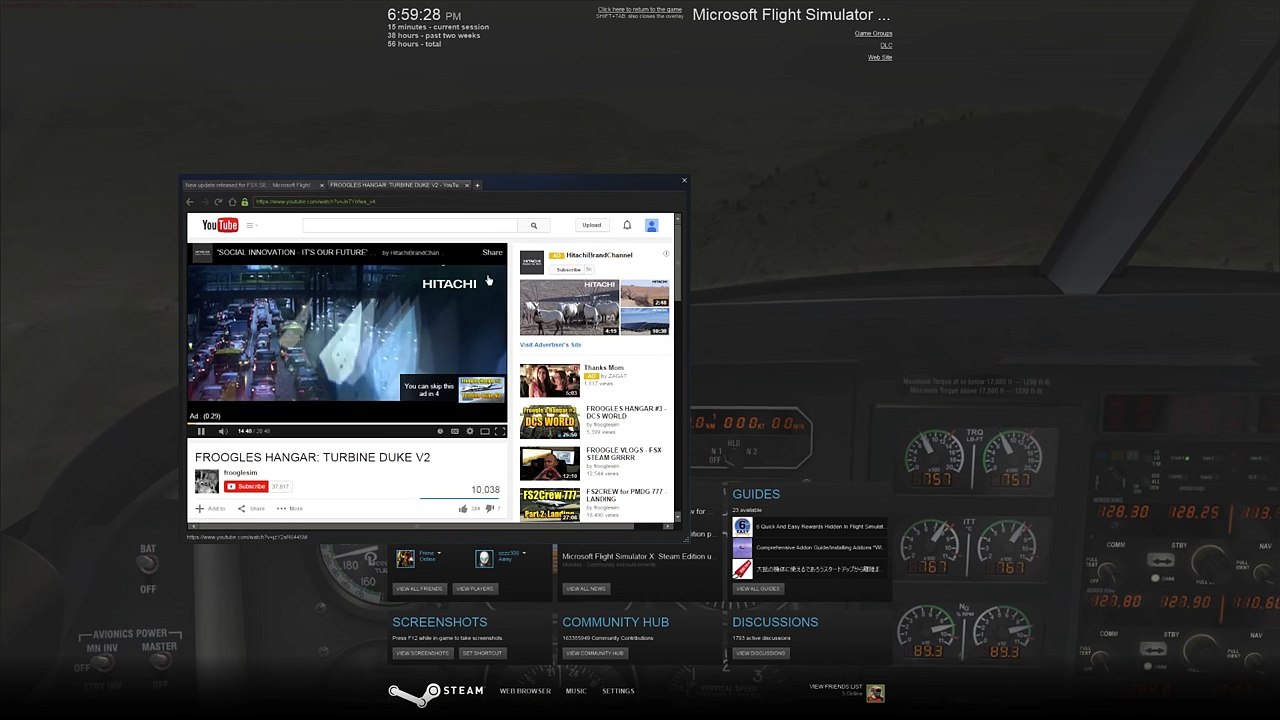Click the VIEW ALL NEWS button

(586, 589)
